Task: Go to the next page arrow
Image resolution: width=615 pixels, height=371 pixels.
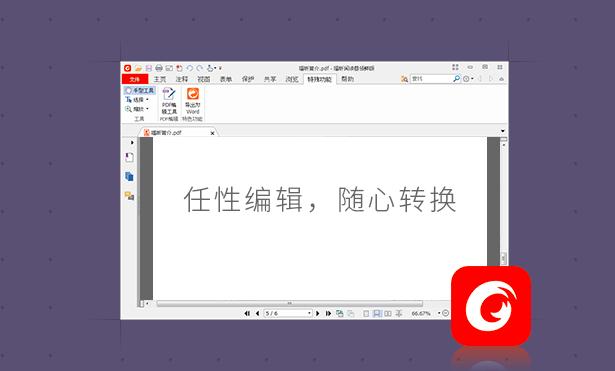Action: 318,313
